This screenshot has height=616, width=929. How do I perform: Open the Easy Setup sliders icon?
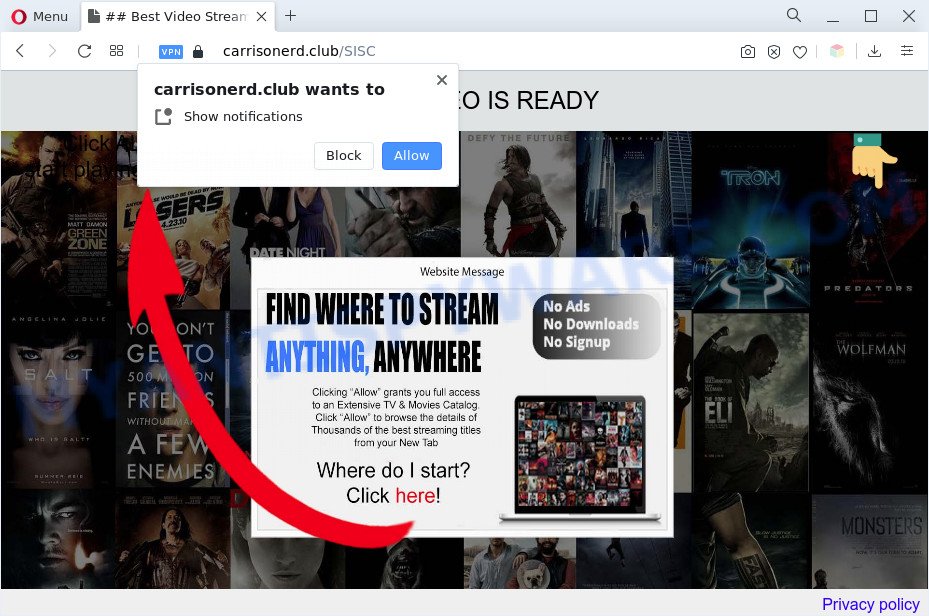pos(906,51)
